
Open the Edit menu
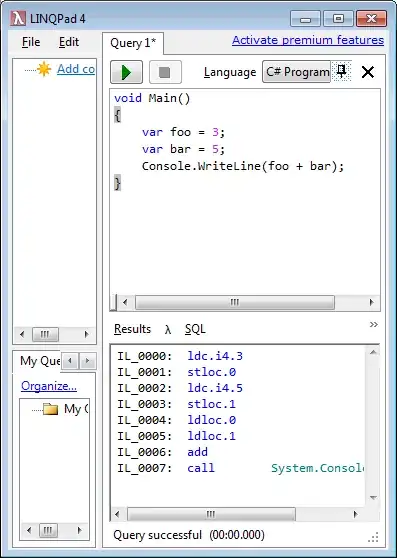[x=69, y=42]
